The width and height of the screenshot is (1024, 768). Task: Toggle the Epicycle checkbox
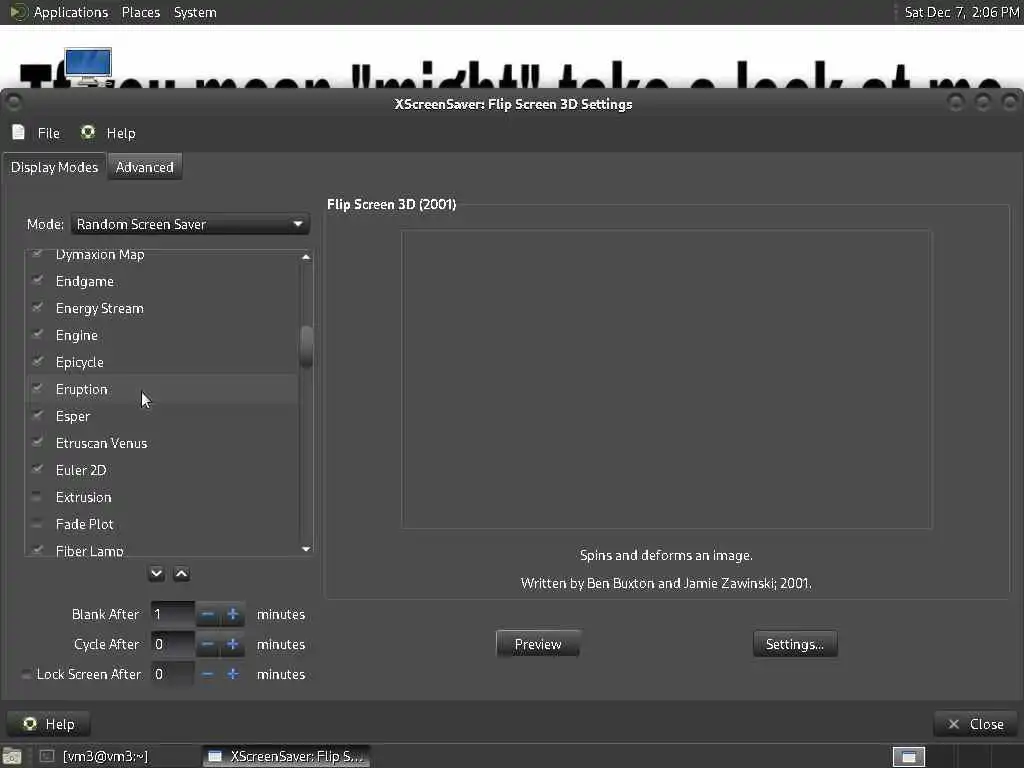pos(37,362)
